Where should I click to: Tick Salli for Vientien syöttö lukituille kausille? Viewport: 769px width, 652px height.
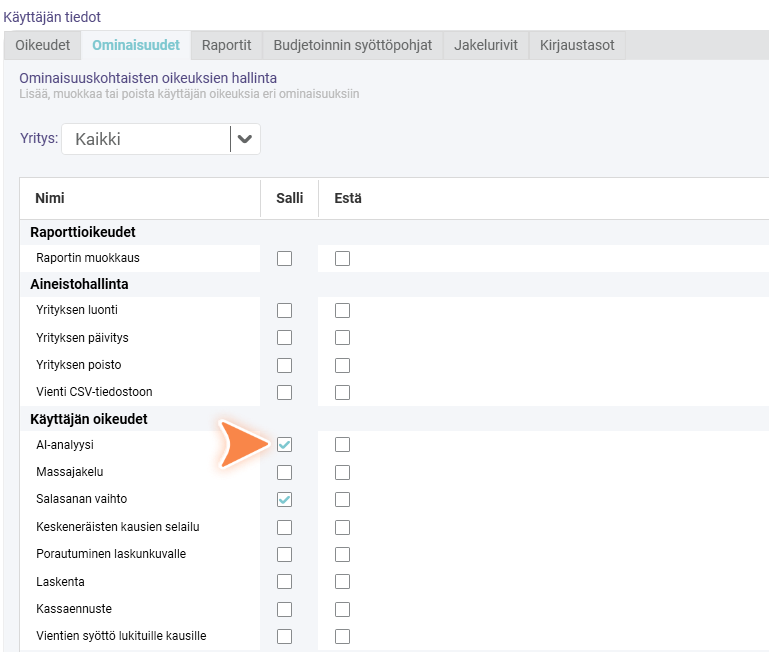284,636
